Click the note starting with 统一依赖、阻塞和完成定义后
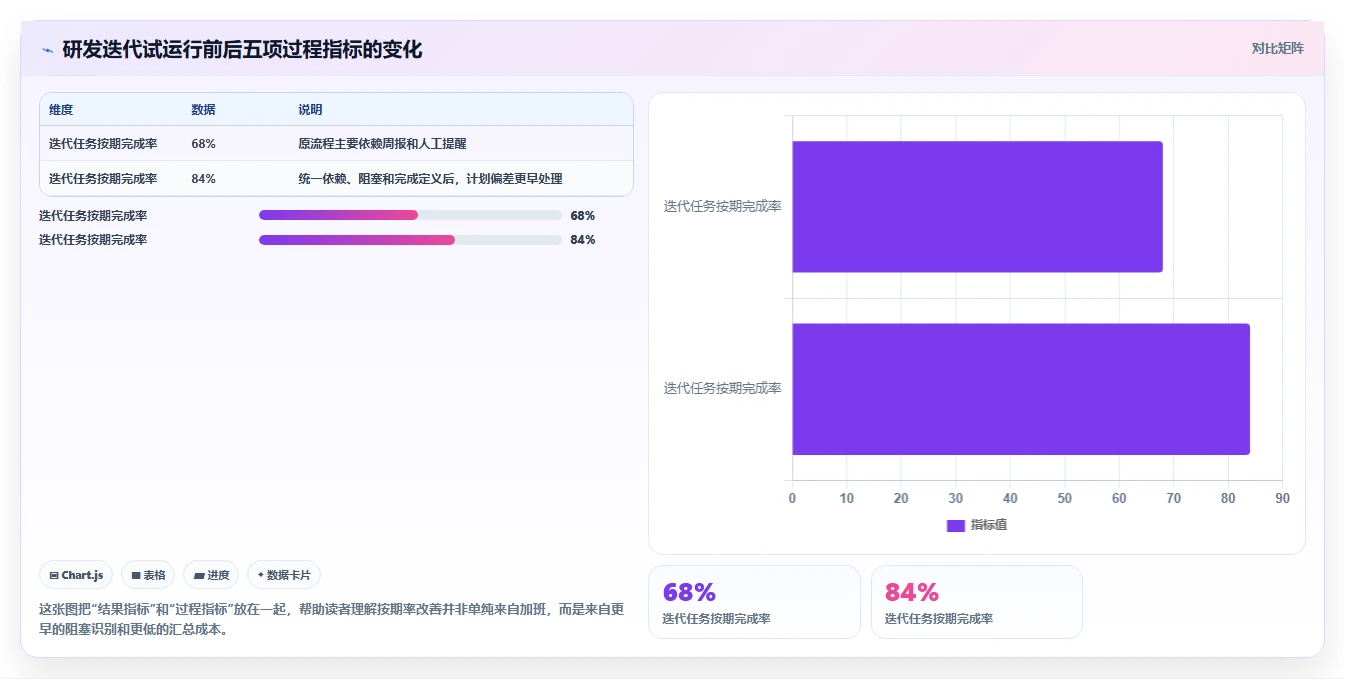Viewport: 1345px width, 679px height. [x=430, y=179]
